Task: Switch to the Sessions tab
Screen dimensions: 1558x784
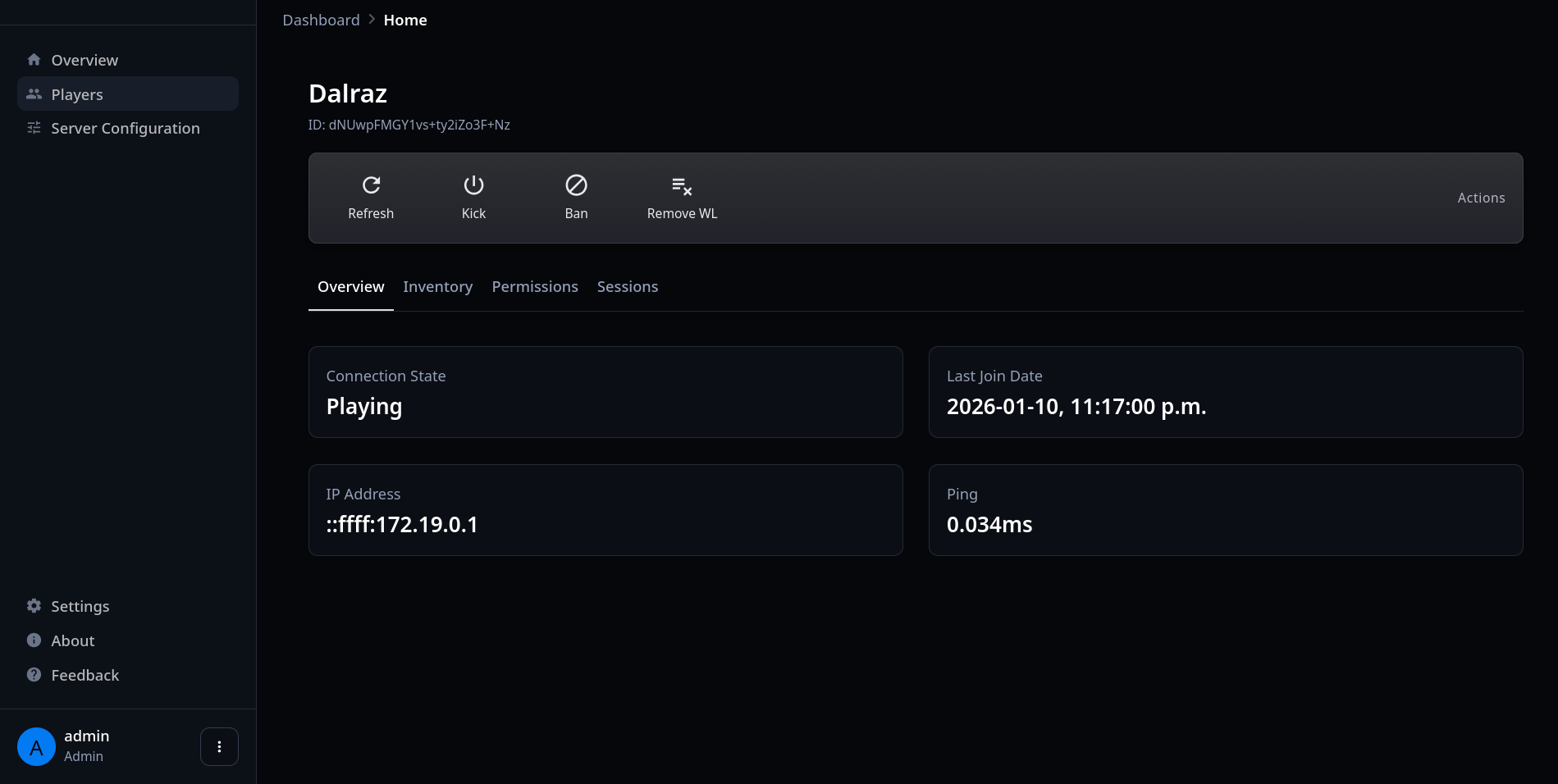Action: [627, 287]
